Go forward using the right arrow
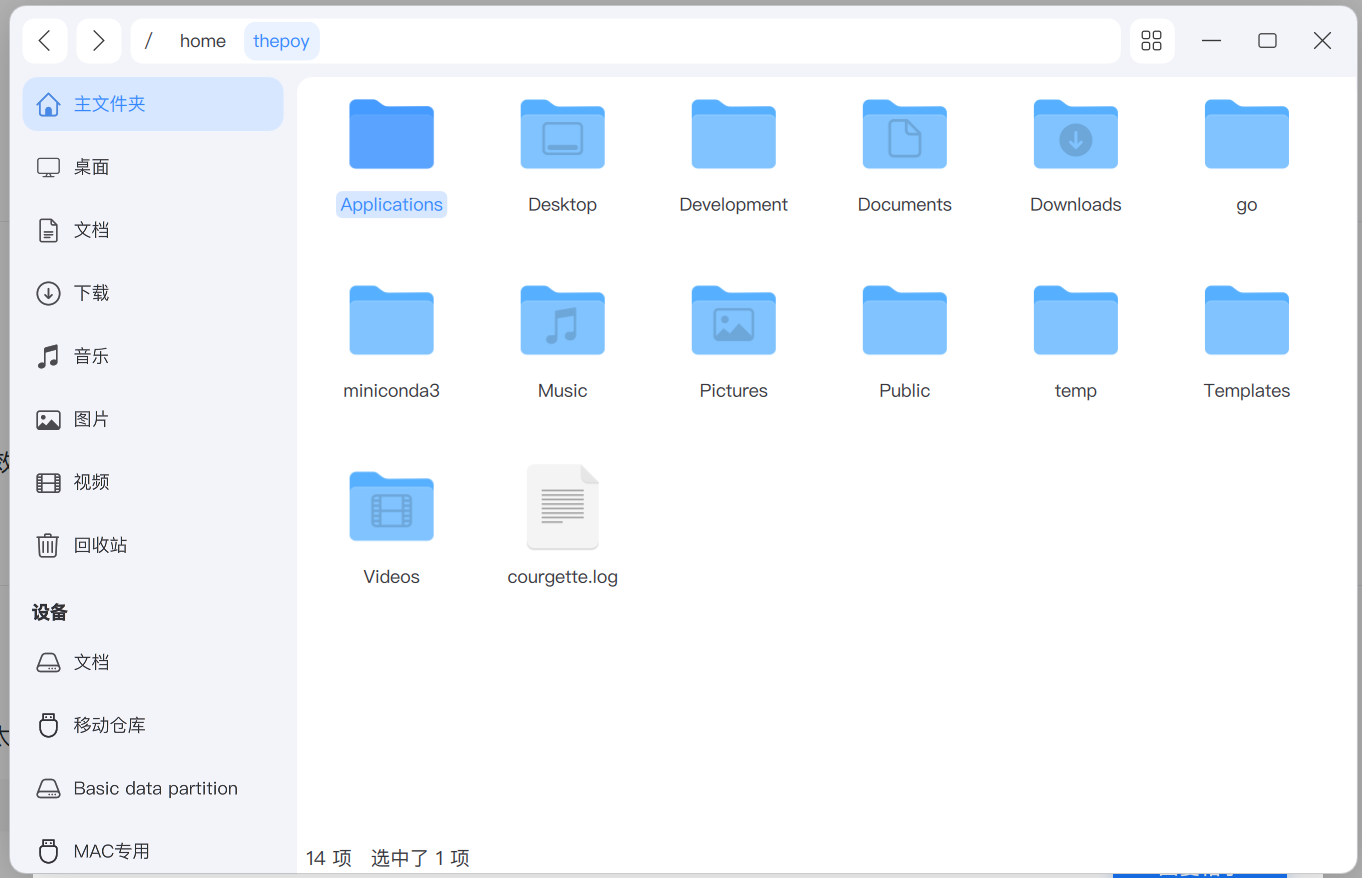The image size is (1362, 878). (98, 40)
